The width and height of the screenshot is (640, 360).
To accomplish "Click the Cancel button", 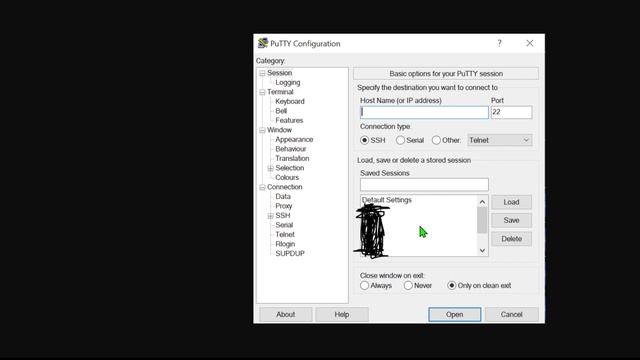I will coord(511,315).
